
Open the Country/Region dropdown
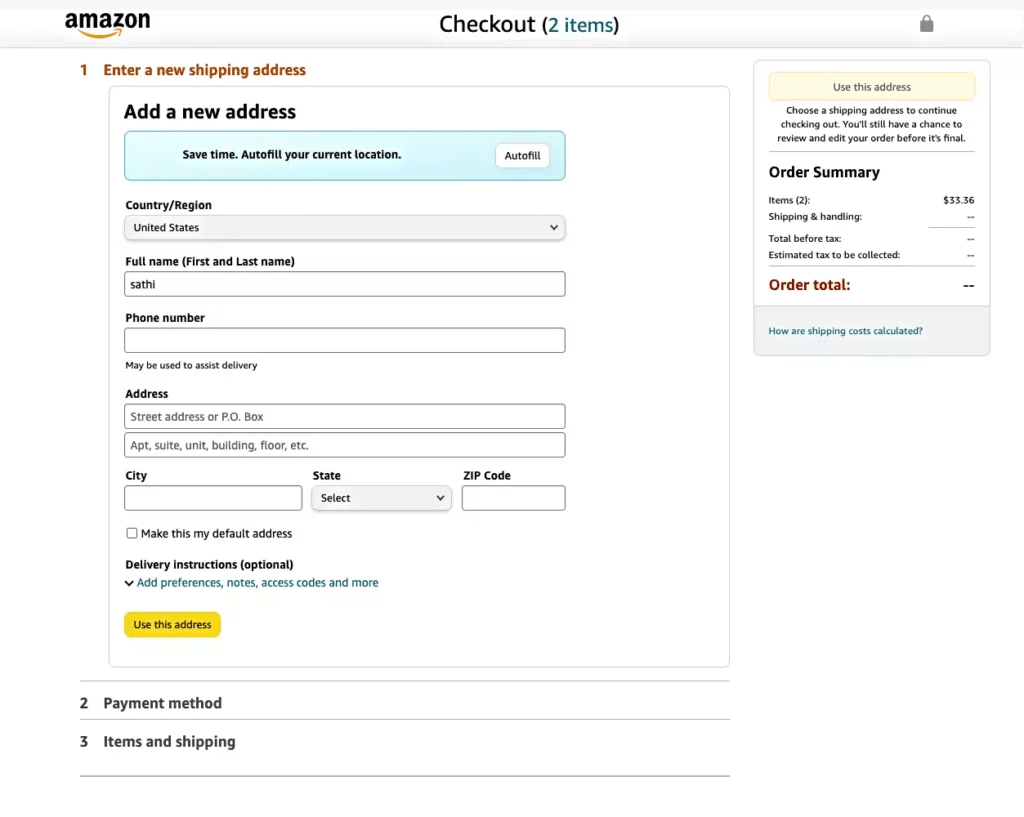pos(344,227)
